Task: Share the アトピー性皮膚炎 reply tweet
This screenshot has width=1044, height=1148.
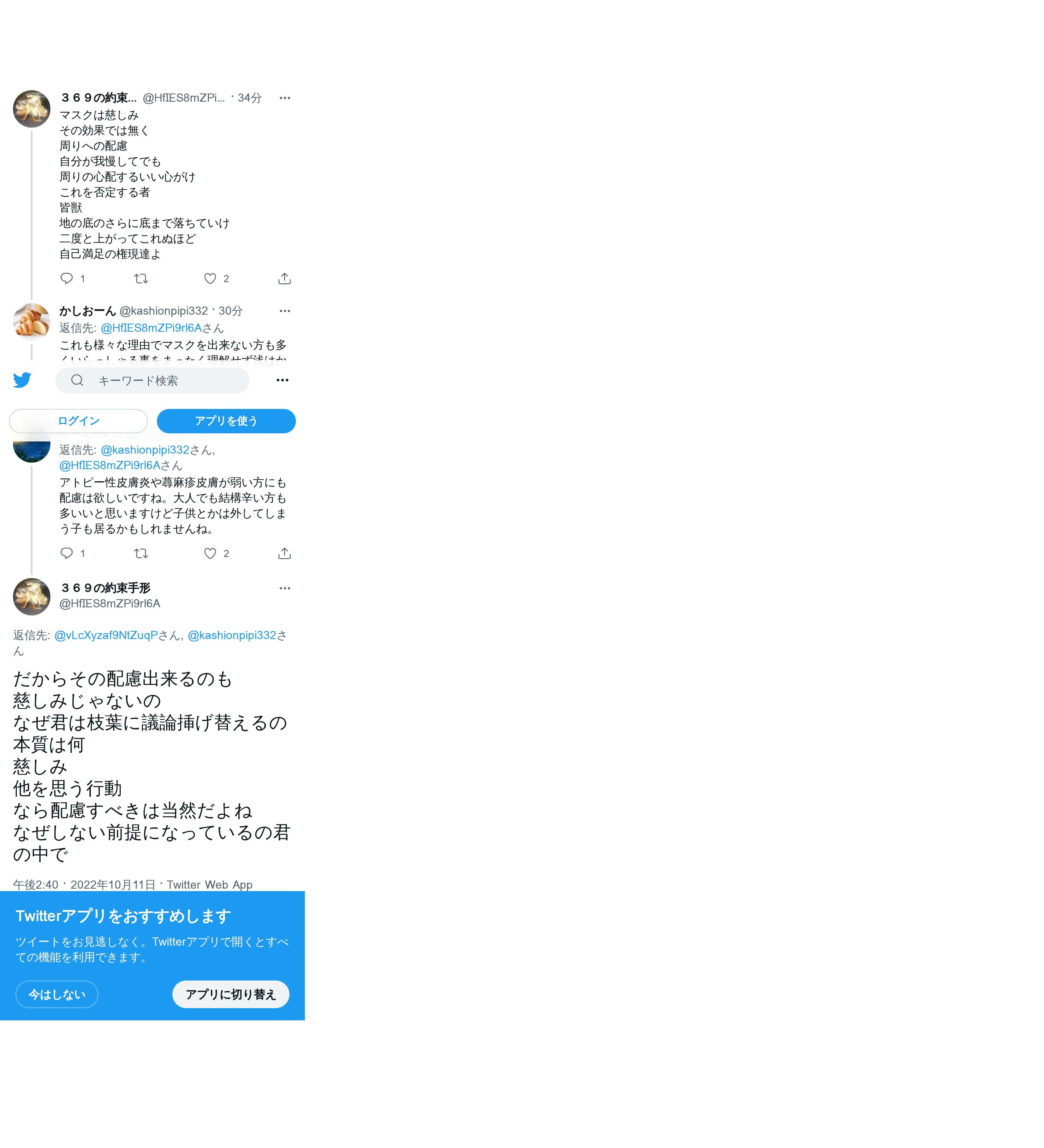Action: [284, 553]
